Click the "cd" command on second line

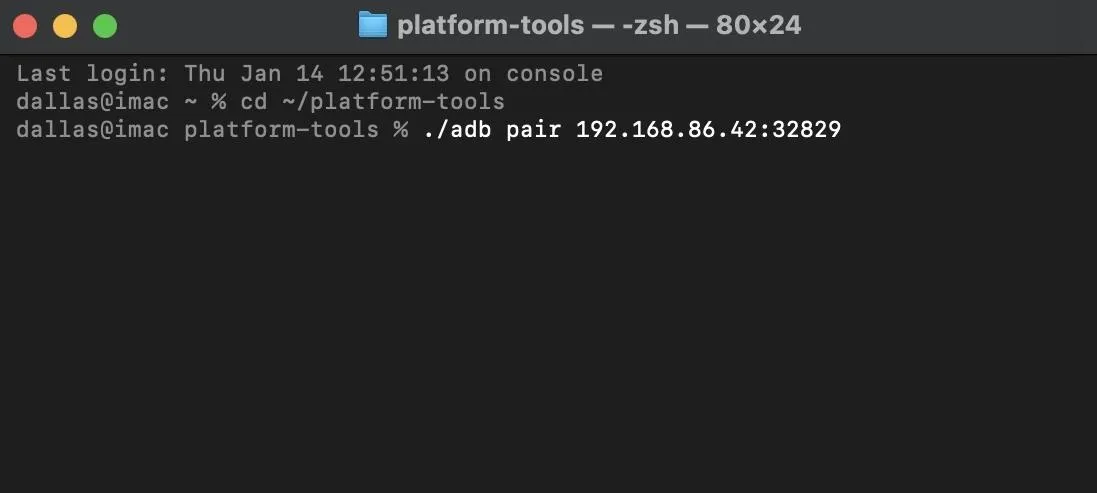point(254,101)
